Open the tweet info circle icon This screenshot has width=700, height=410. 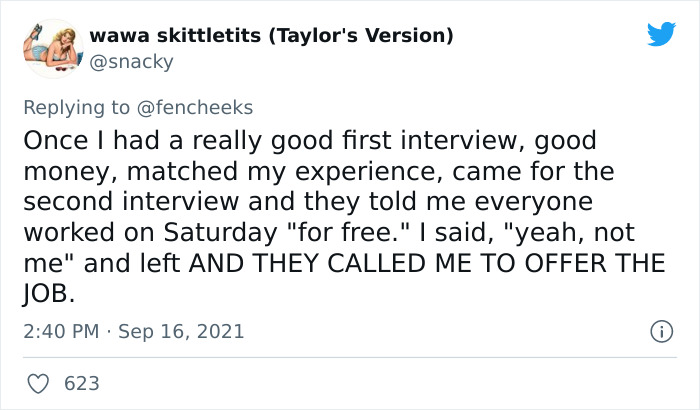pos(661,331)
